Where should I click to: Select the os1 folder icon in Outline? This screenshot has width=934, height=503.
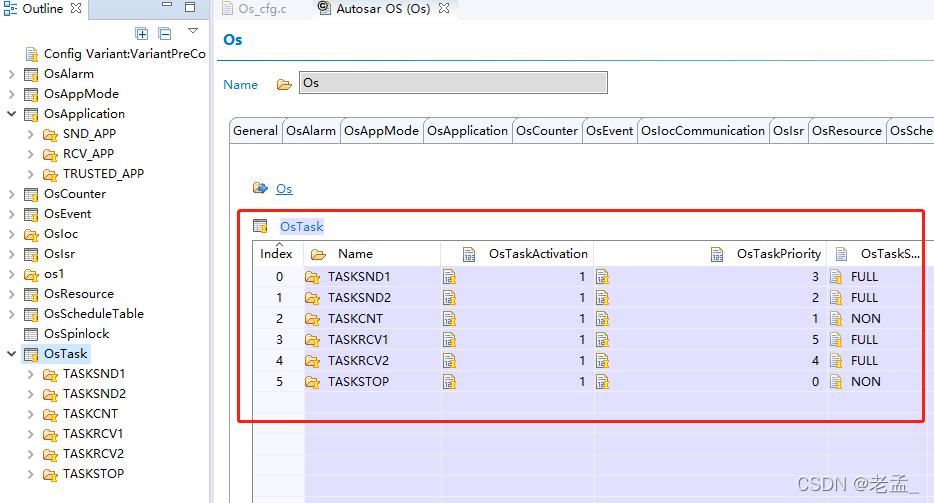pyautogui.click(x=31, y=274)
